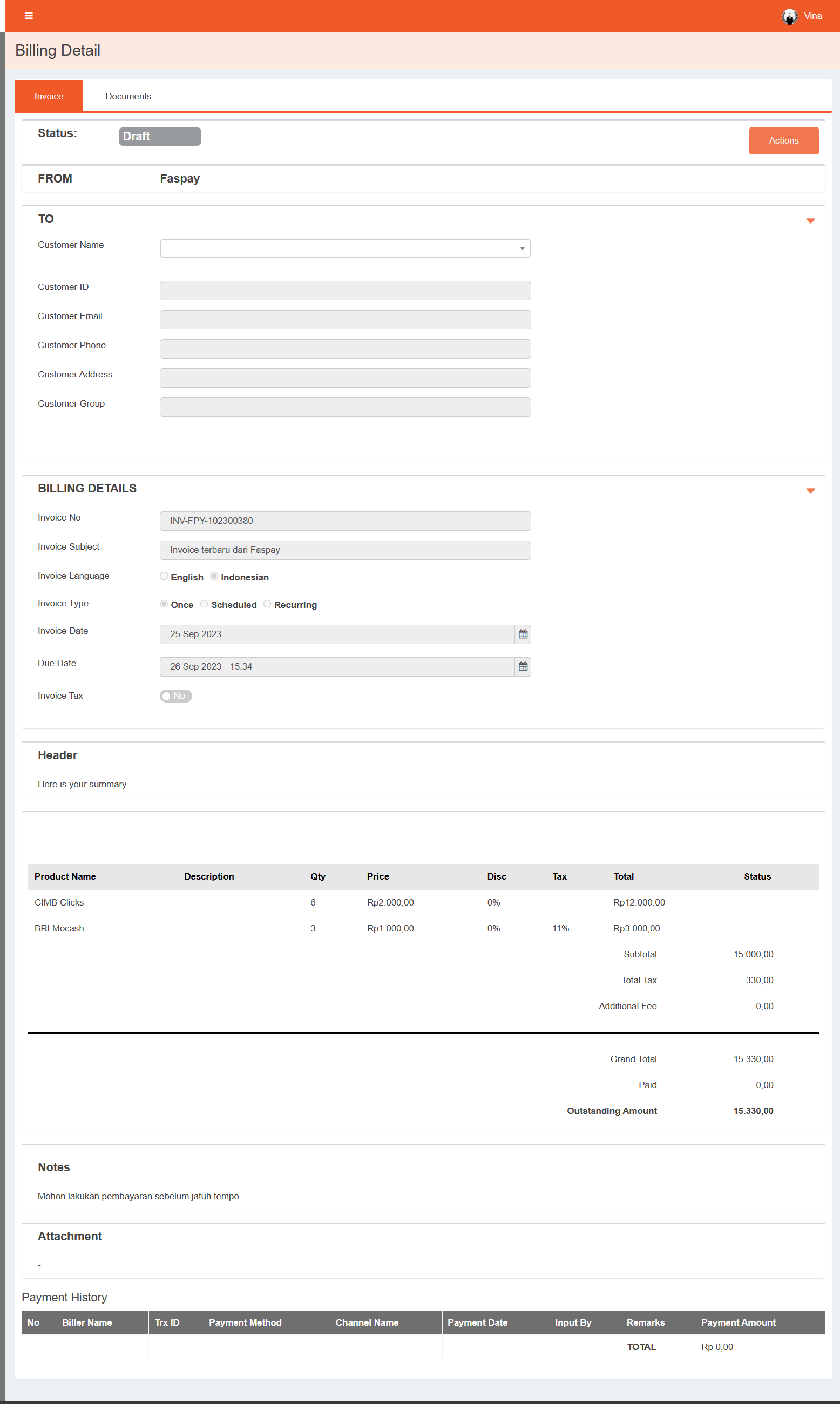Switch to the Documents tab
The width and height of the screenshot is (840, 1404).
[x=128, y=96]
